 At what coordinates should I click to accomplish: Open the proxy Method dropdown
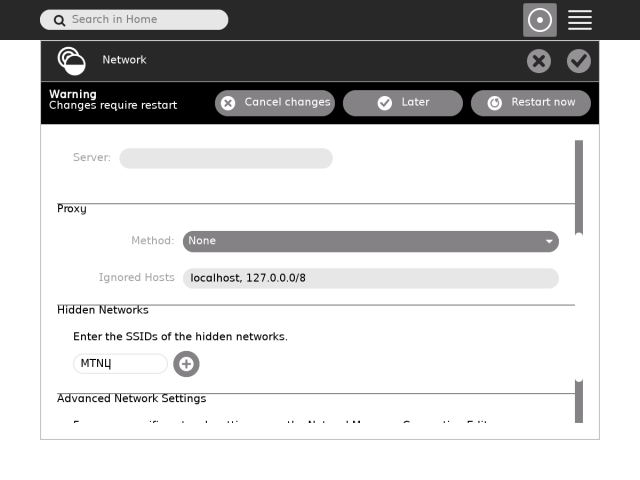[x=370, y=241]
